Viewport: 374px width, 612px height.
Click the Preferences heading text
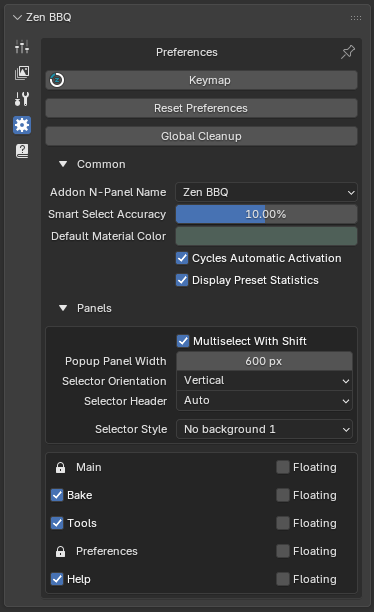coord(187,52)
